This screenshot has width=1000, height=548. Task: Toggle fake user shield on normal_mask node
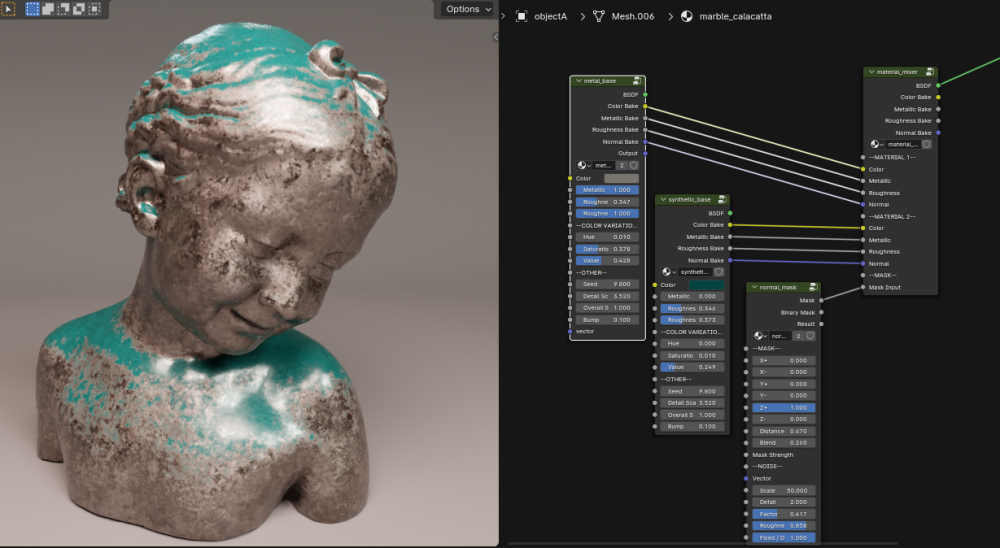click(812, 335)
